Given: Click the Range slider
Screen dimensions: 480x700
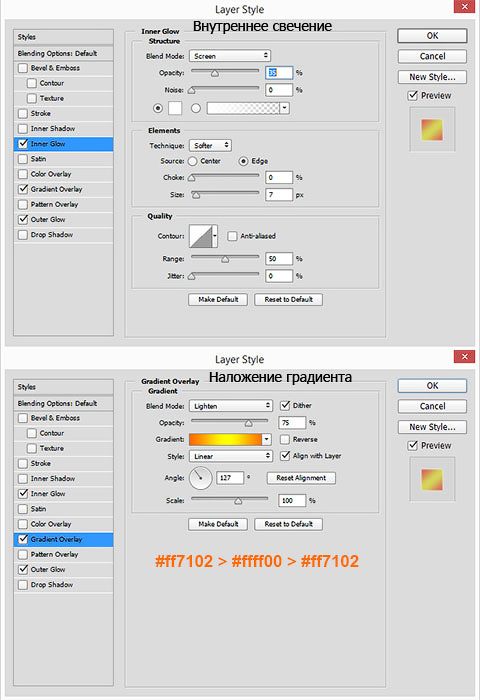Looking at the screenshot, I should (x=225, y=258).
